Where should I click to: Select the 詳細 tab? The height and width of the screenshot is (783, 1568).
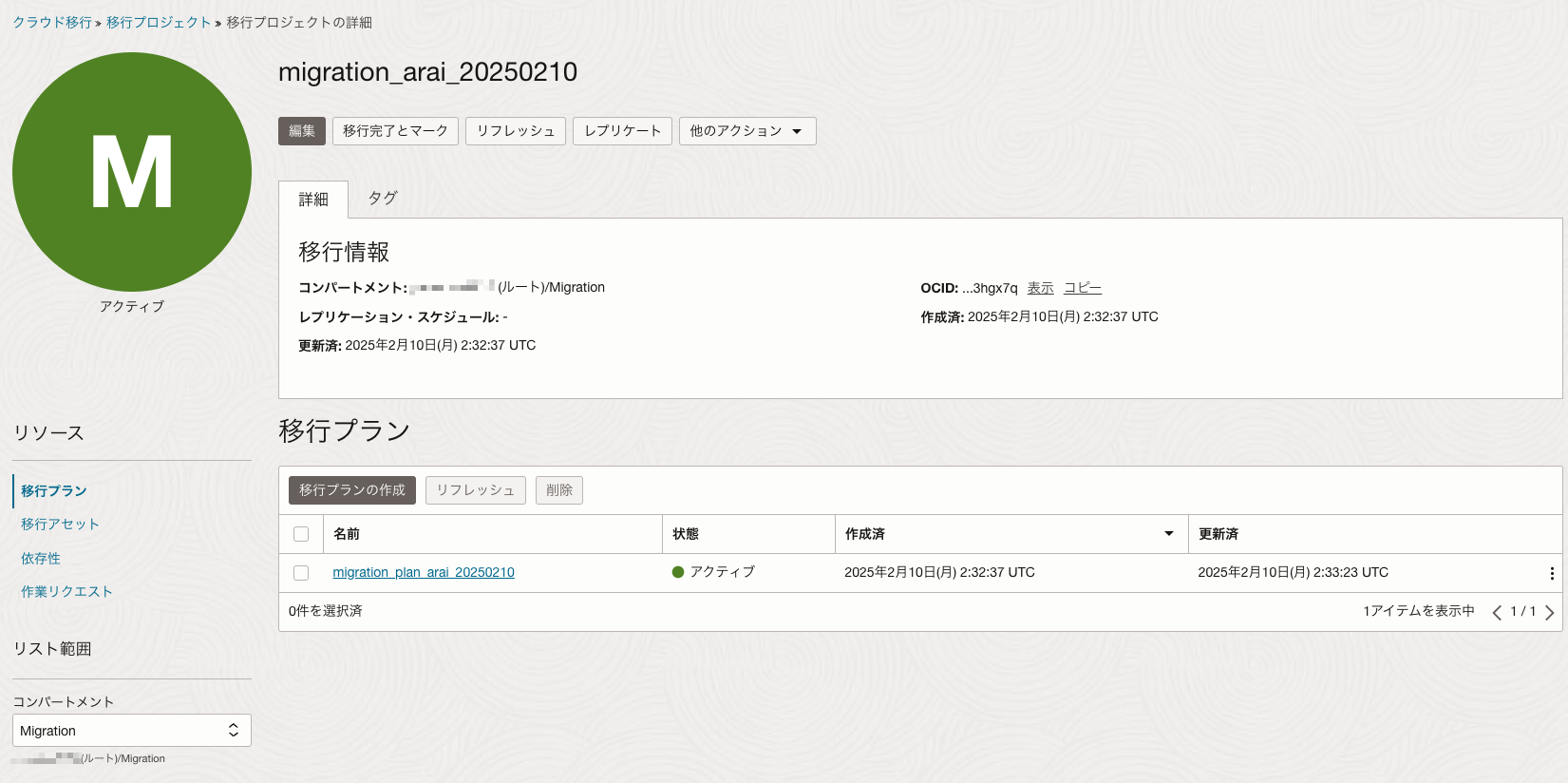point(313,200)
